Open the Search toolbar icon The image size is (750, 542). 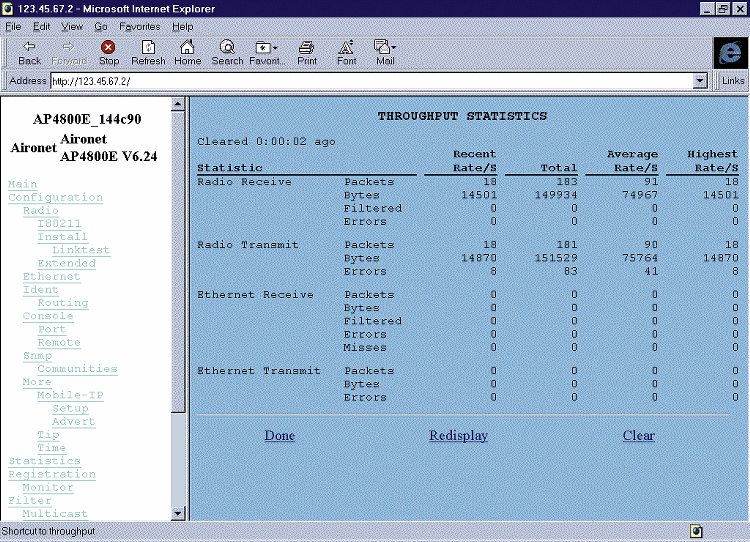point(227,53)
